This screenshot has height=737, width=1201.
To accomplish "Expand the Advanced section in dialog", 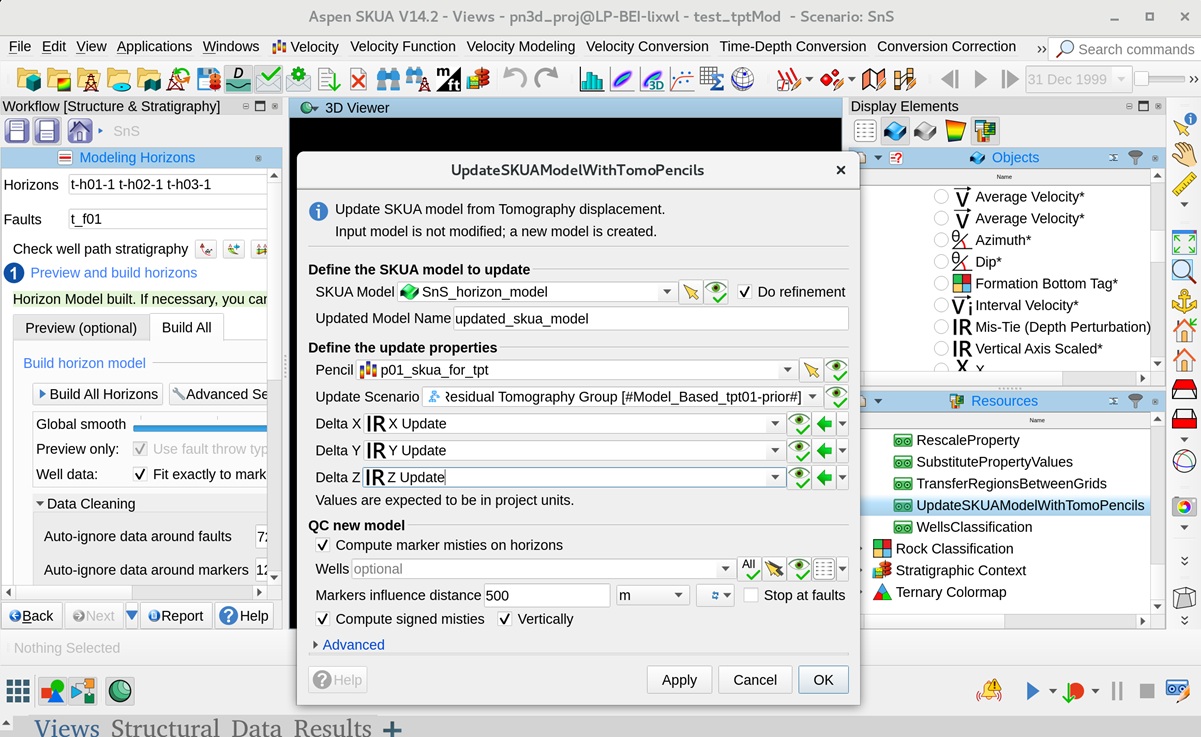I will tap(348, 645).
